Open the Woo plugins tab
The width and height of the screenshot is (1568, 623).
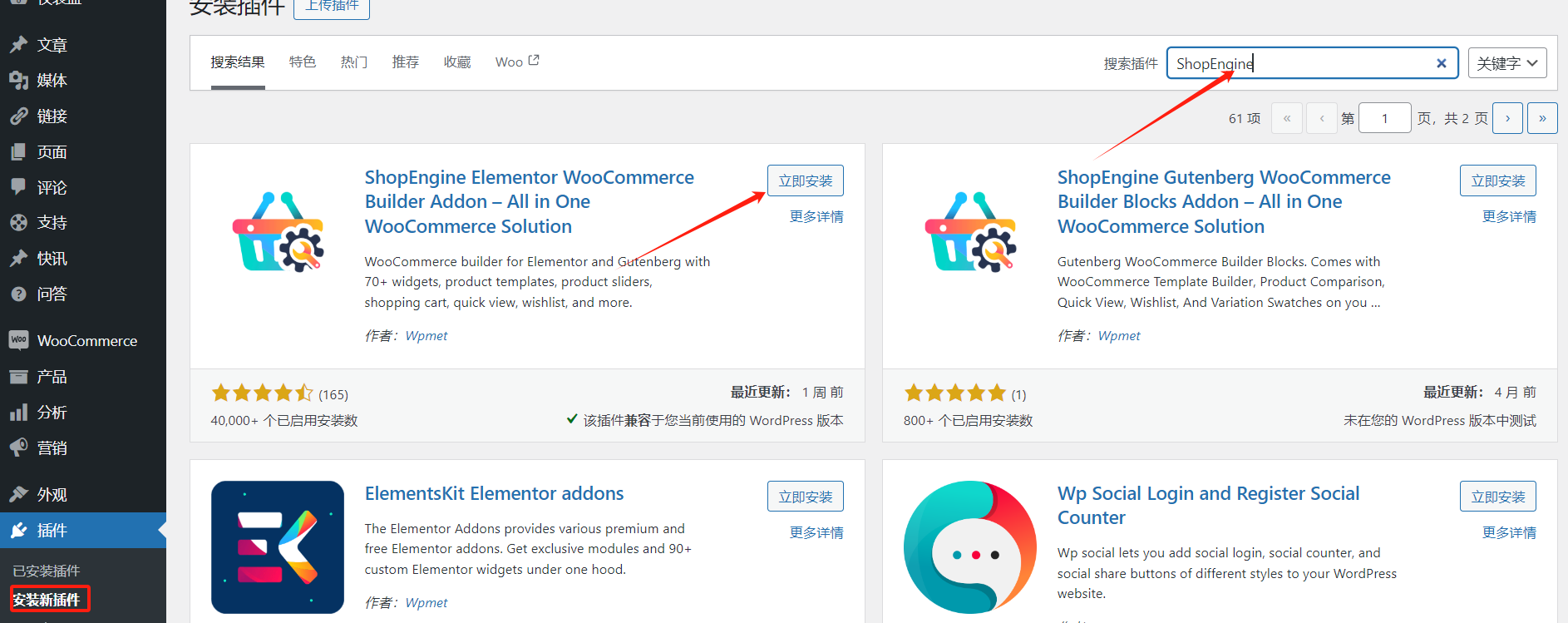pos(507,61)
